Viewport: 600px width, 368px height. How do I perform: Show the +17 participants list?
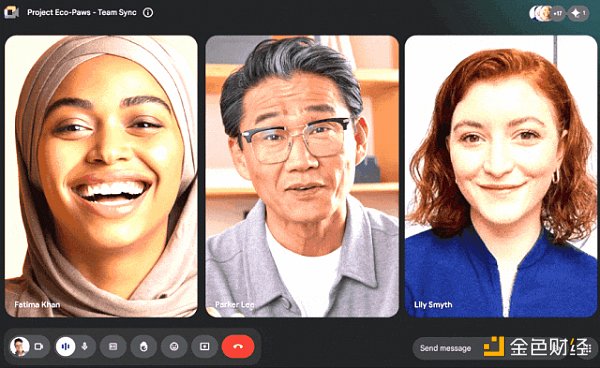tap(558, 13)
